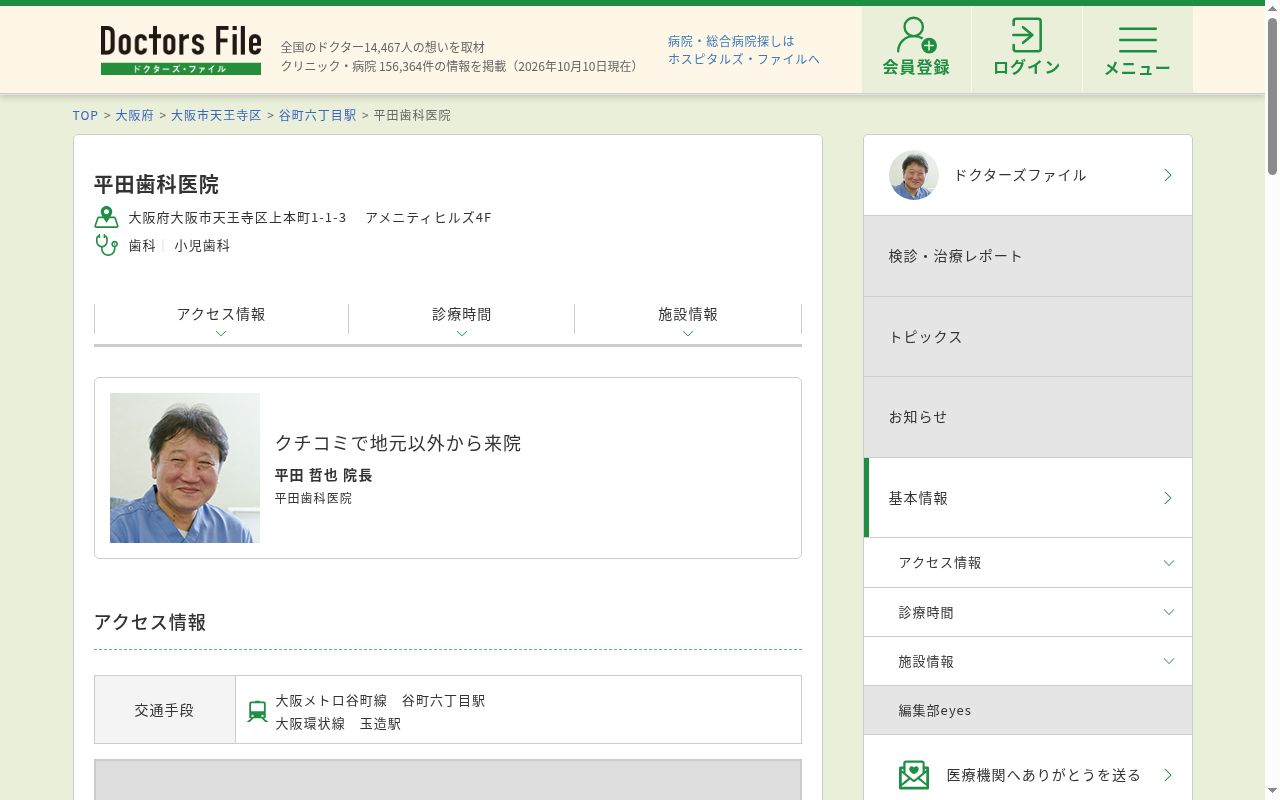This screenshot has height=800, width=1280.
Task: Click chevron under 施設情報 tab
Action: 688,334
